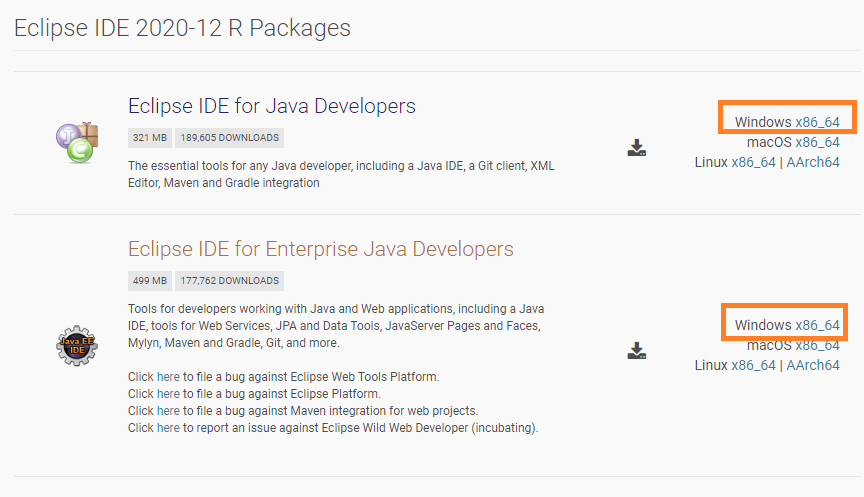Click the 499 MB size badge

click(x=150, y=280)
